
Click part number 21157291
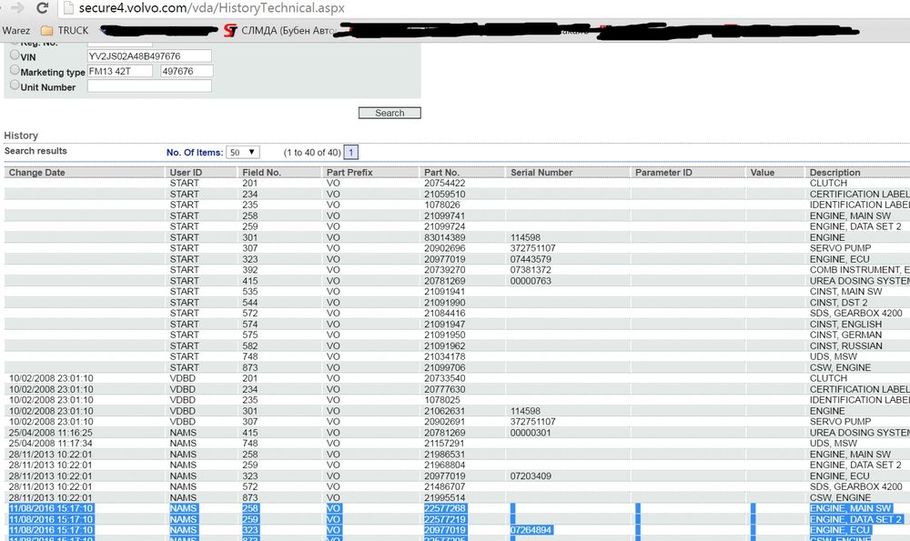tap(445, 443)
